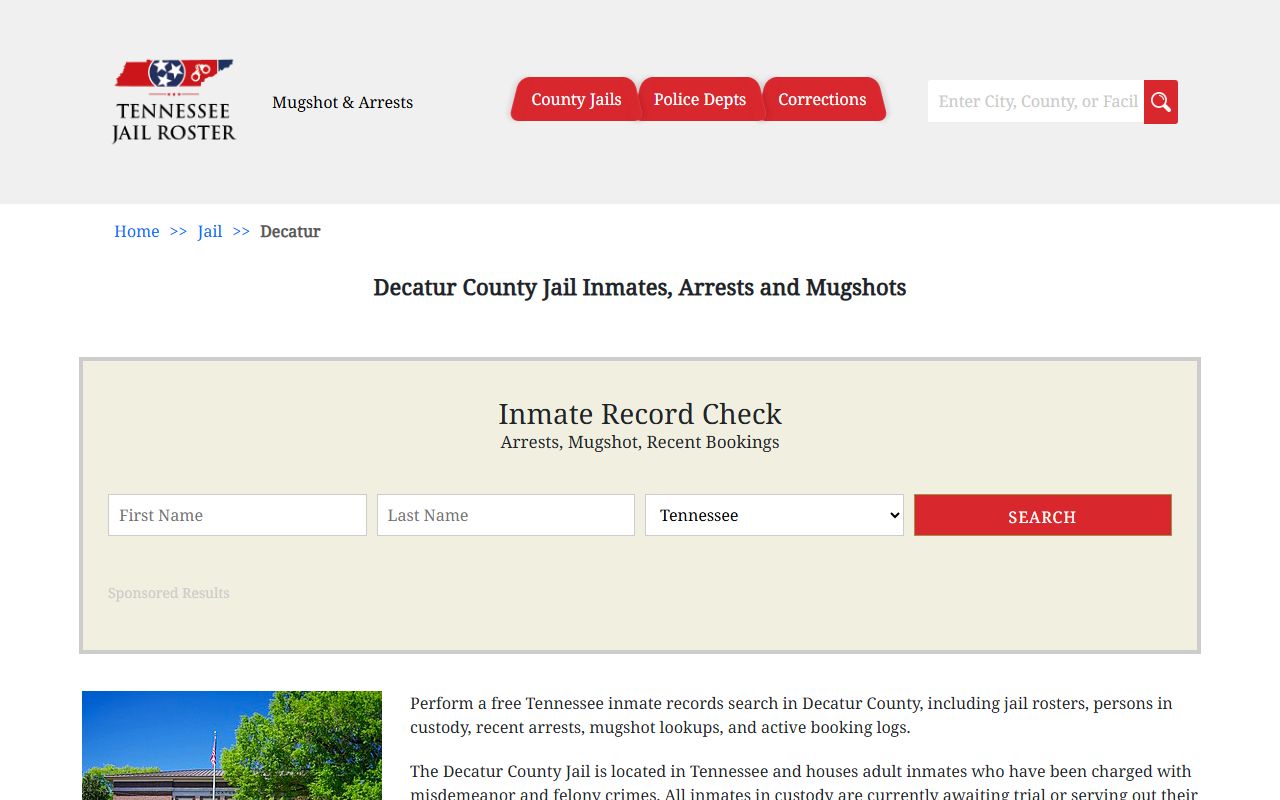Click the Decatur County Jail page heading
Image resolution: width=1280 pixels, height=800 pixels.
point(640,288)
